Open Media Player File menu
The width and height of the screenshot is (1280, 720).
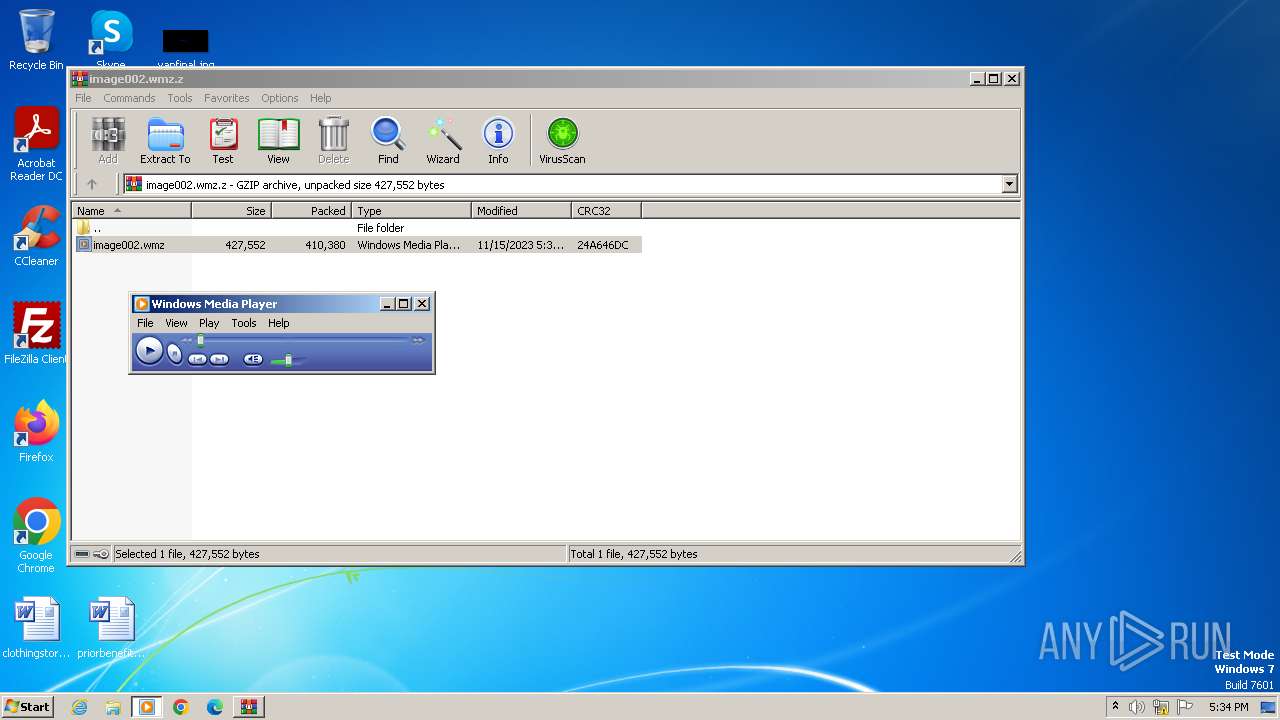145,323
